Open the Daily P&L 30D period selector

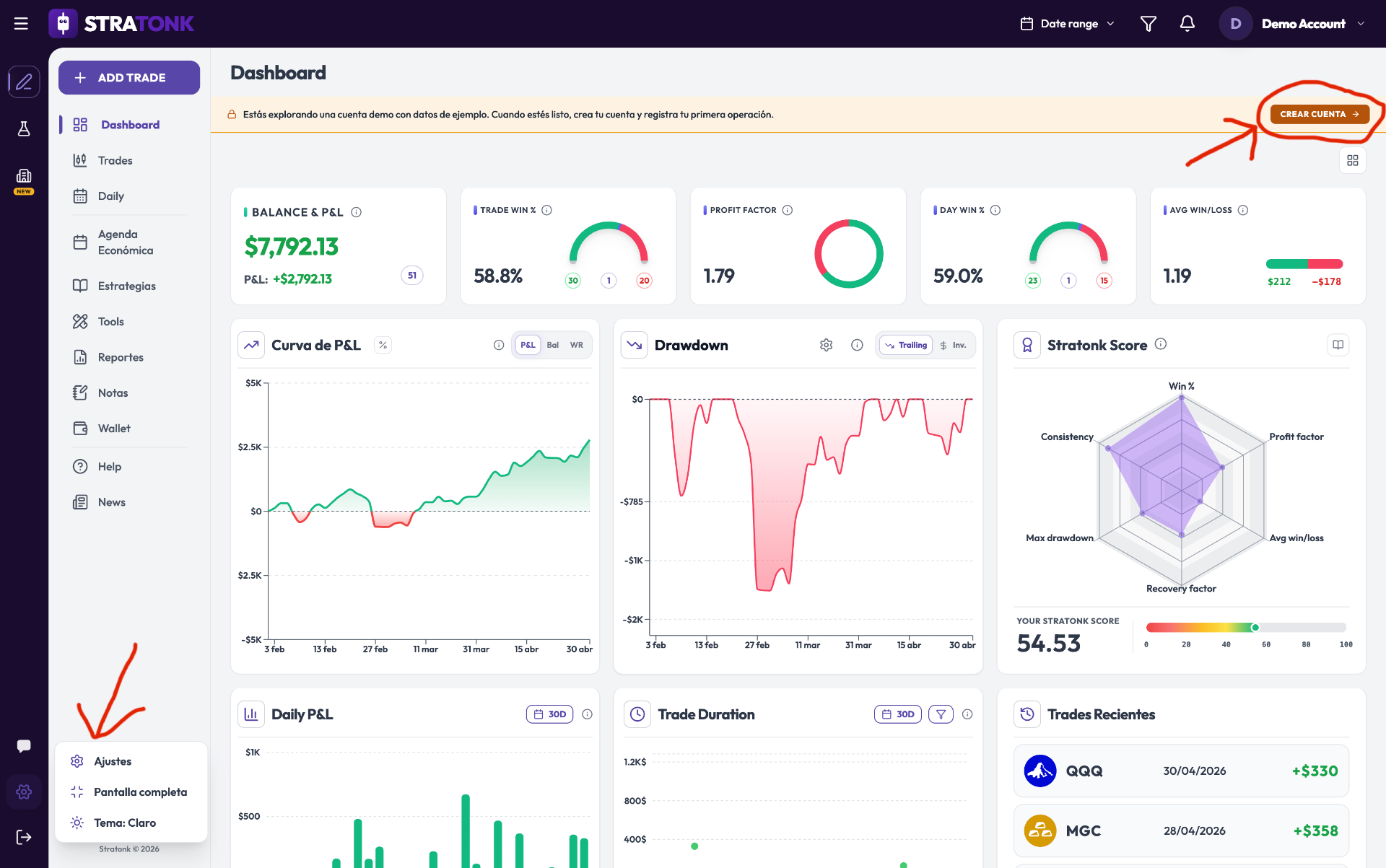point(549,714)
